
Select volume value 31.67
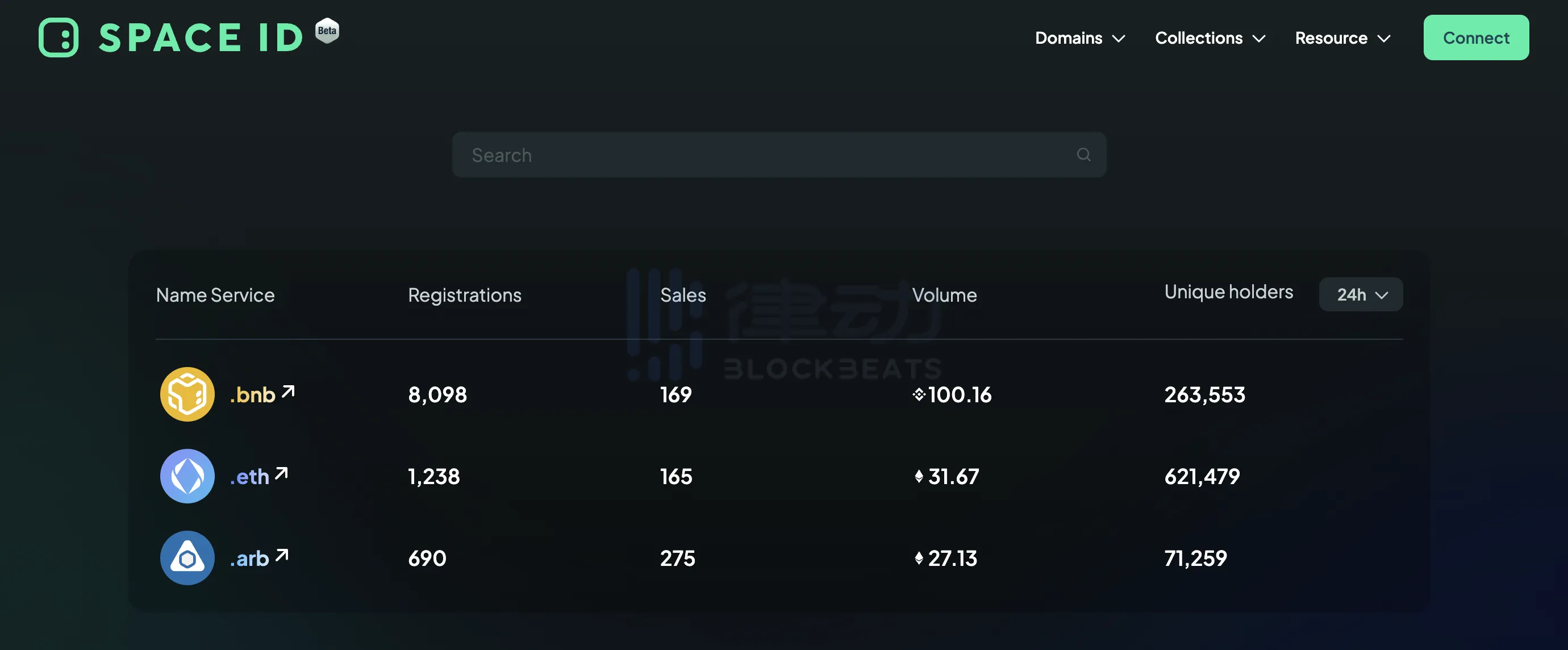[x=953, y=476]
